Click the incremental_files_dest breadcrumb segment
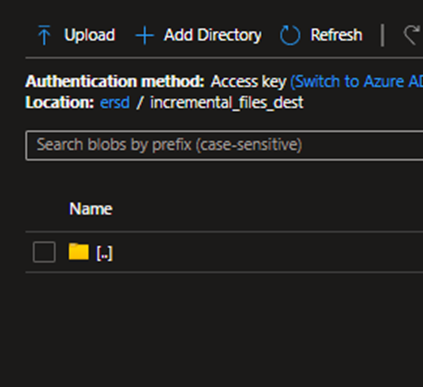 (227, 103)
